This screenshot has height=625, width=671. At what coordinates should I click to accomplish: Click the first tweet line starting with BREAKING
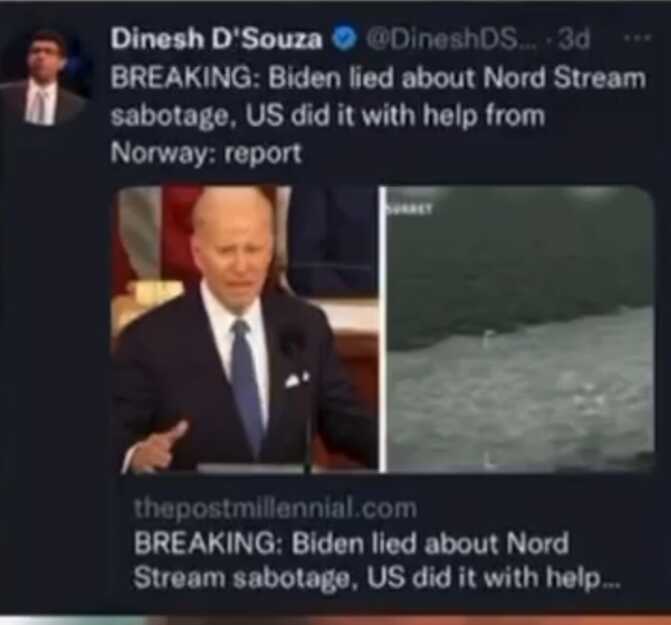(x=378, y=79)
